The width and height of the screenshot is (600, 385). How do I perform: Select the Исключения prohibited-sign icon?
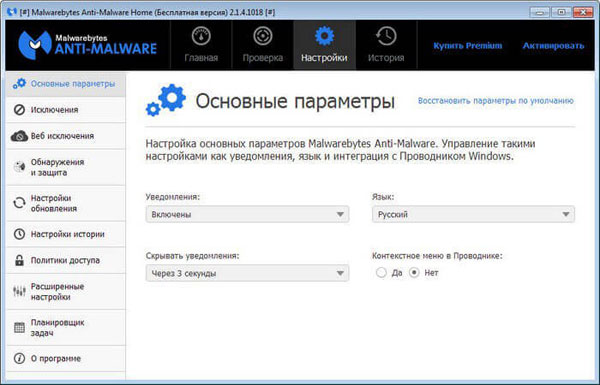(19, 110)
